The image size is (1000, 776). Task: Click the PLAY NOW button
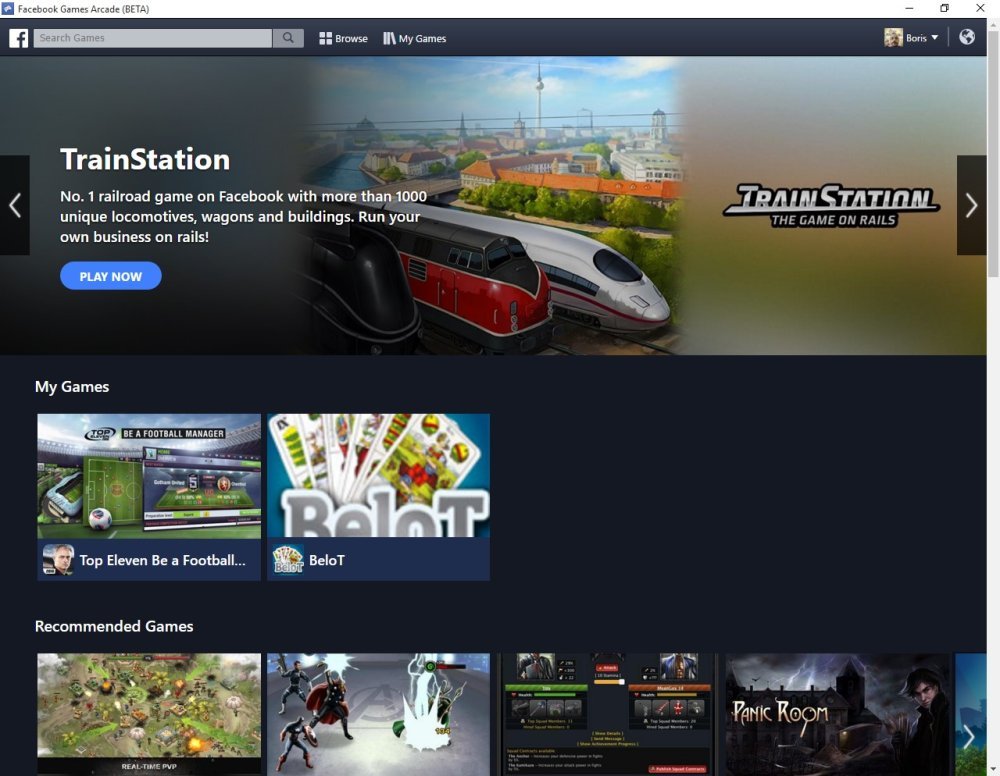point(111,276)
